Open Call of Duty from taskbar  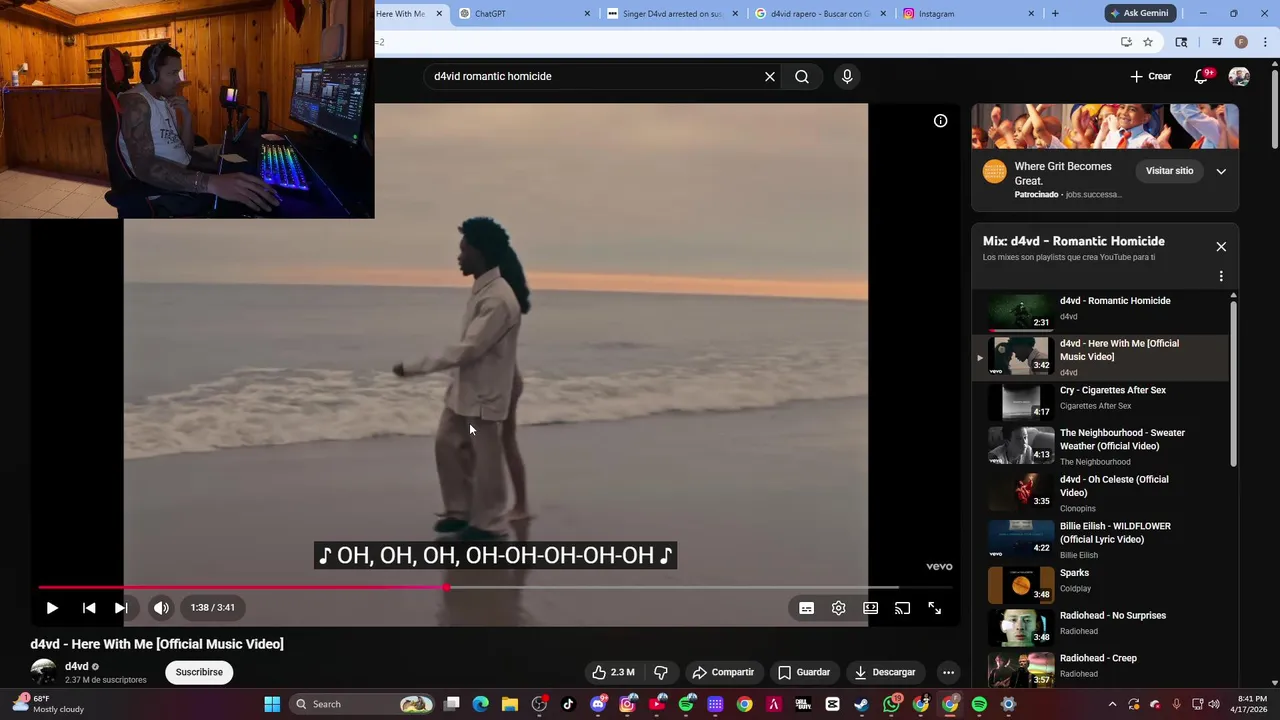803,704
